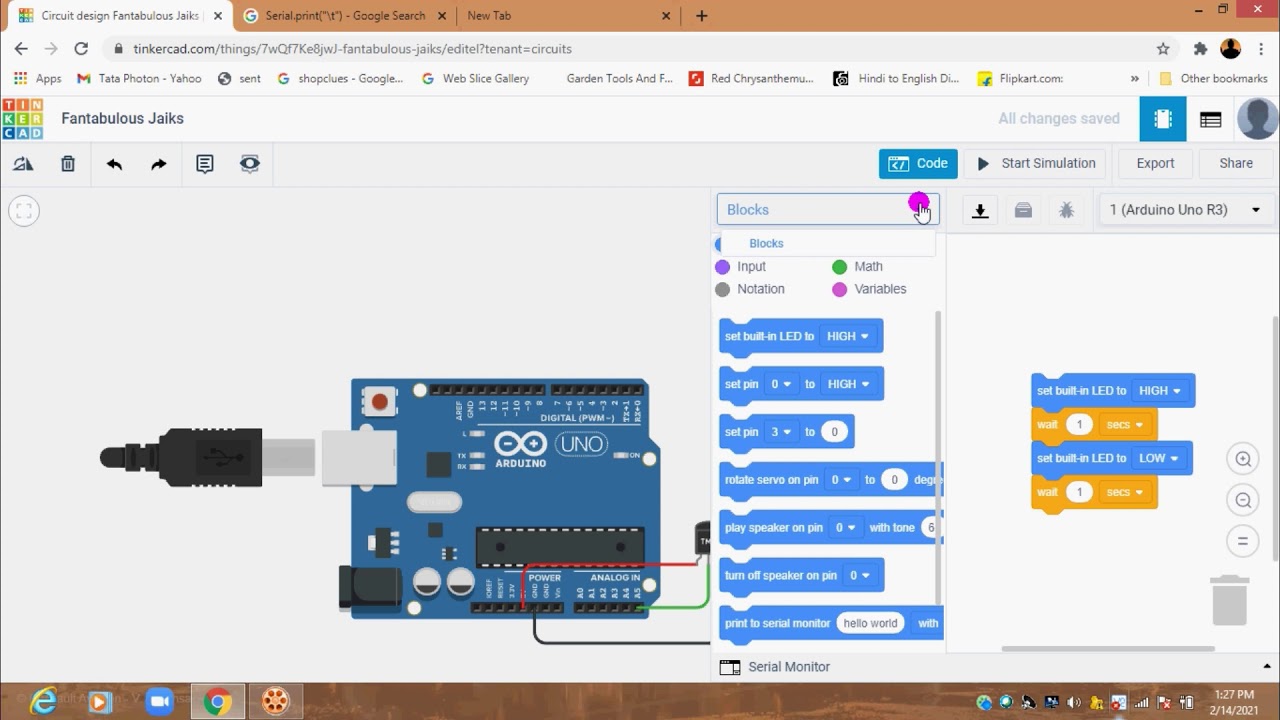Image resolution: width=1280 pixels, height=720 pixels.
Task: Click the Share button
Action: (1236, 164)
